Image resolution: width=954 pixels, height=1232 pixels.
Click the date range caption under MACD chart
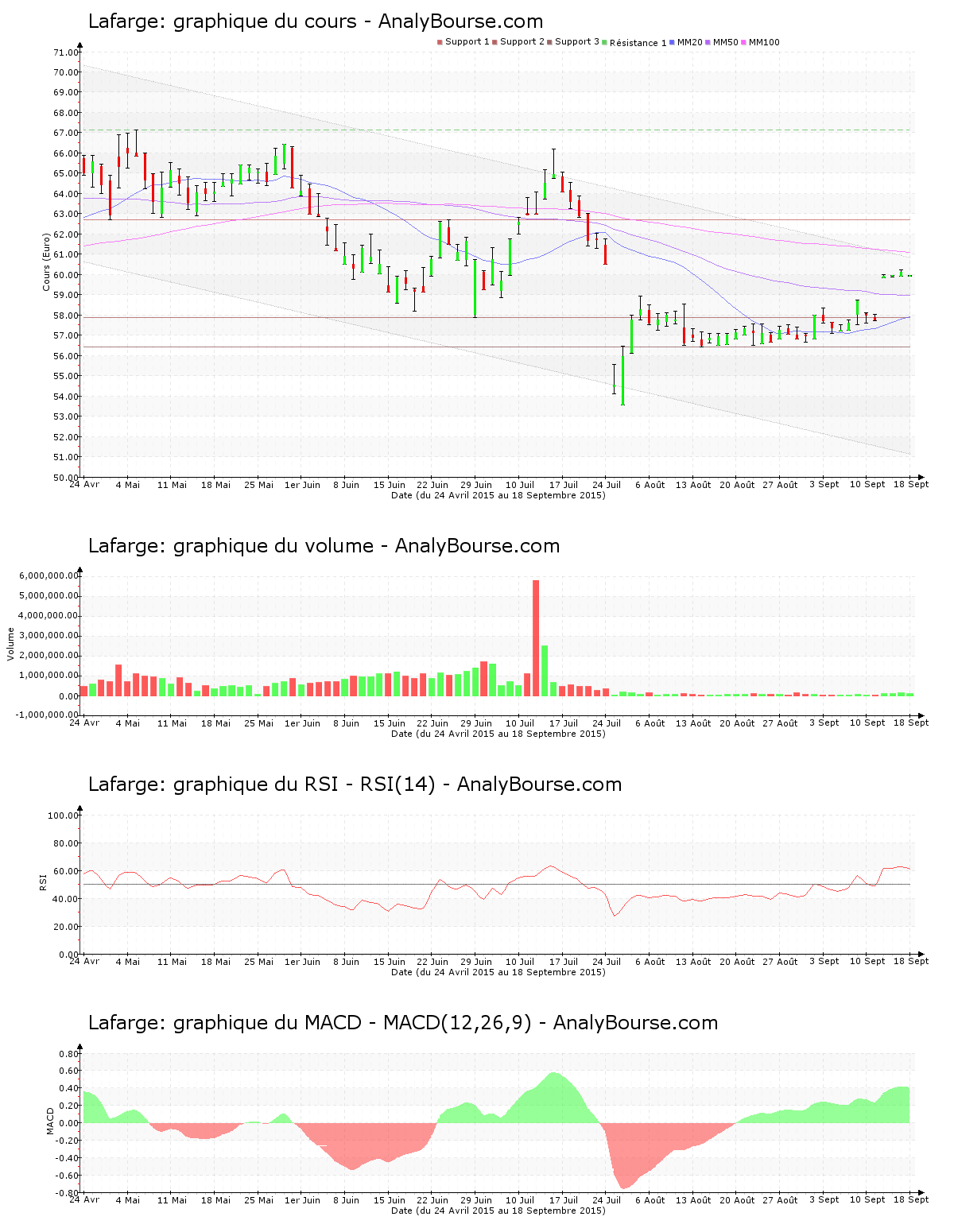[x=498, y=1211]
